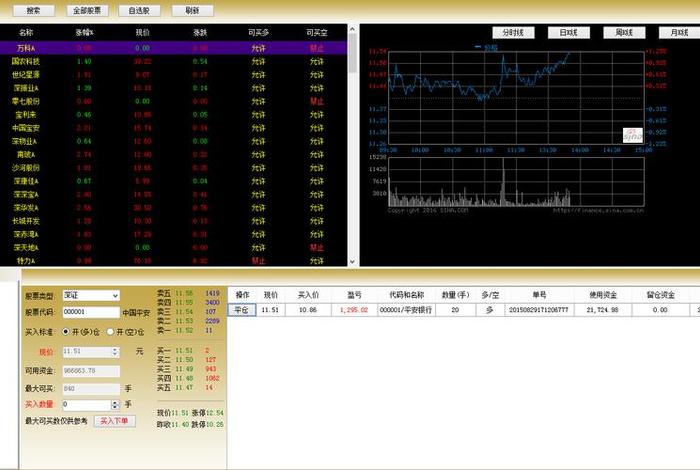This screenshot has width=700, height=470.
Task: Select the 深深宝A stock row
Action: pyautogui.click(x=173, y=195)
